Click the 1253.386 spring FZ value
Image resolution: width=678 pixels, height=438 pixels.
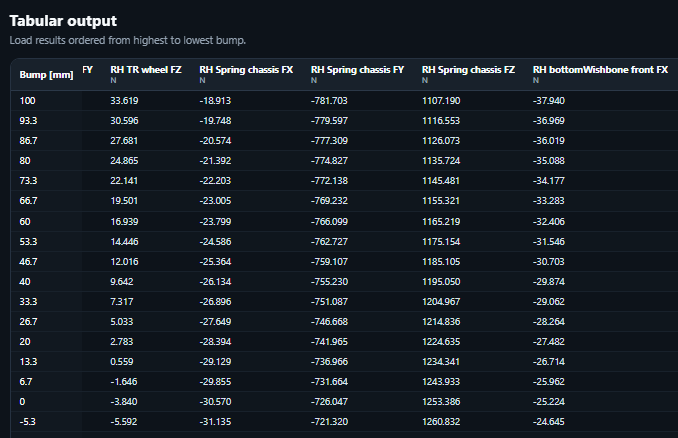coord(441,402)
